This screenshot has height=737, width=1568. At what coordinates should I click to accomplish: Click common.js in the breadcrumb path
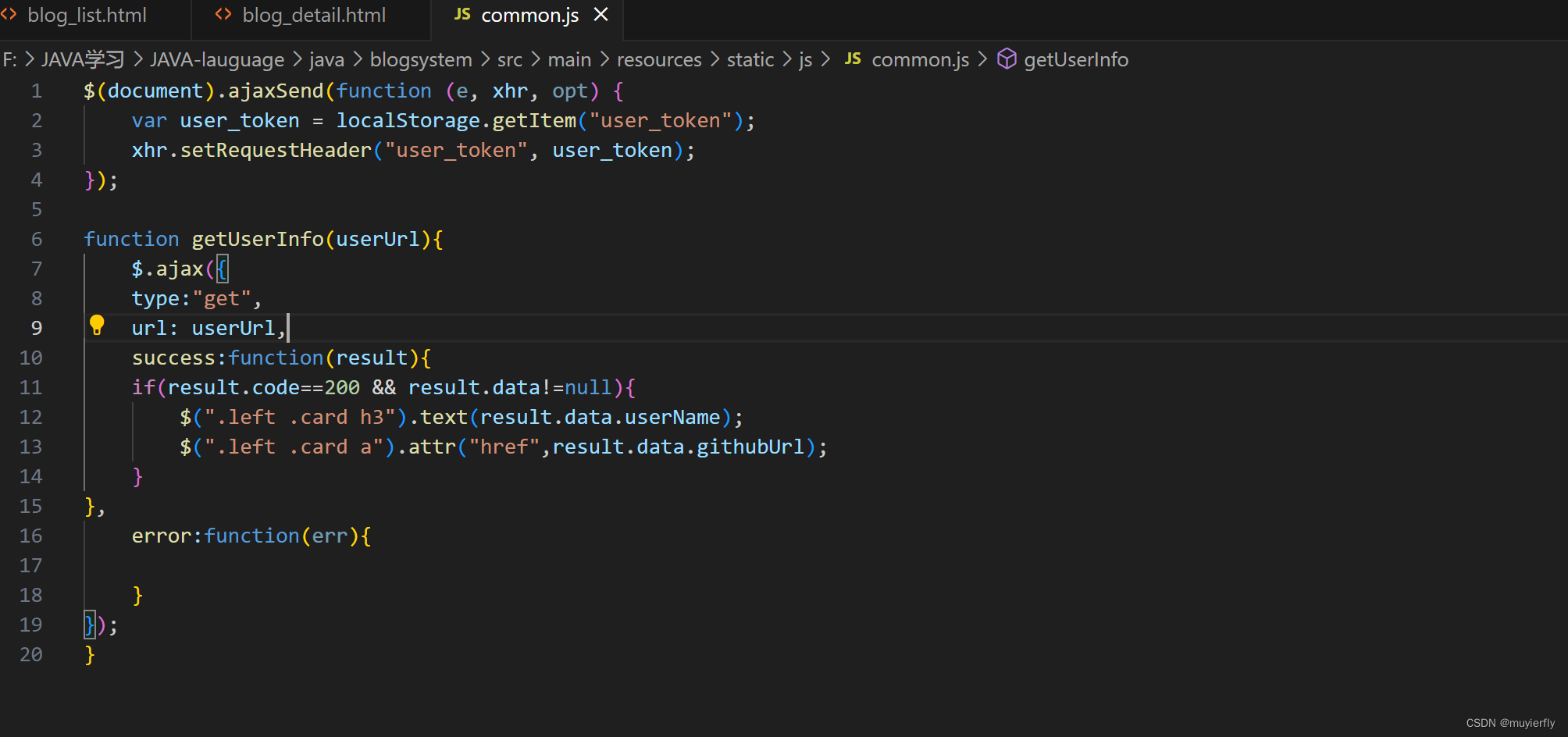(x=920, y=60)
